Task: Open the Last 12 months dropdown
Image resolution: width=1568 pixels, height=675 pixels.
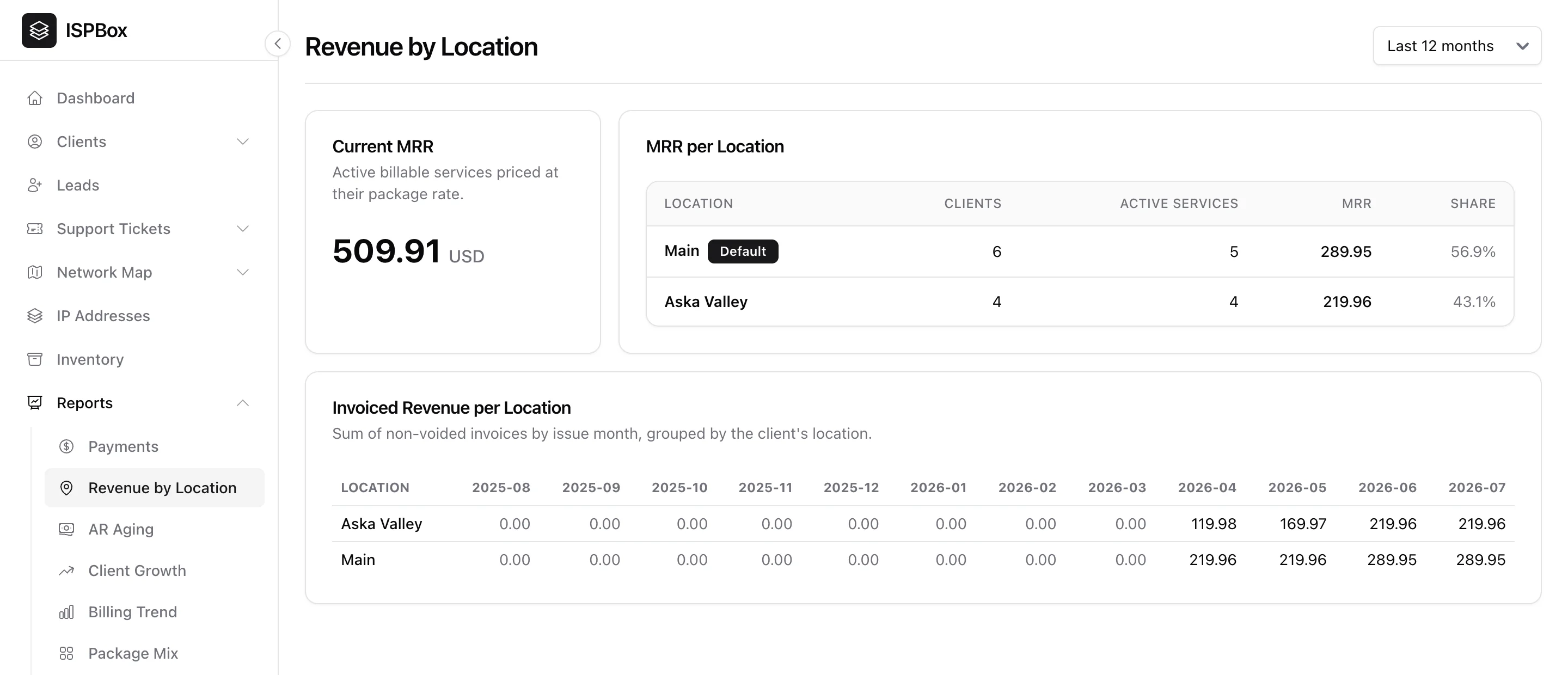Action: tap(1457, 46)
